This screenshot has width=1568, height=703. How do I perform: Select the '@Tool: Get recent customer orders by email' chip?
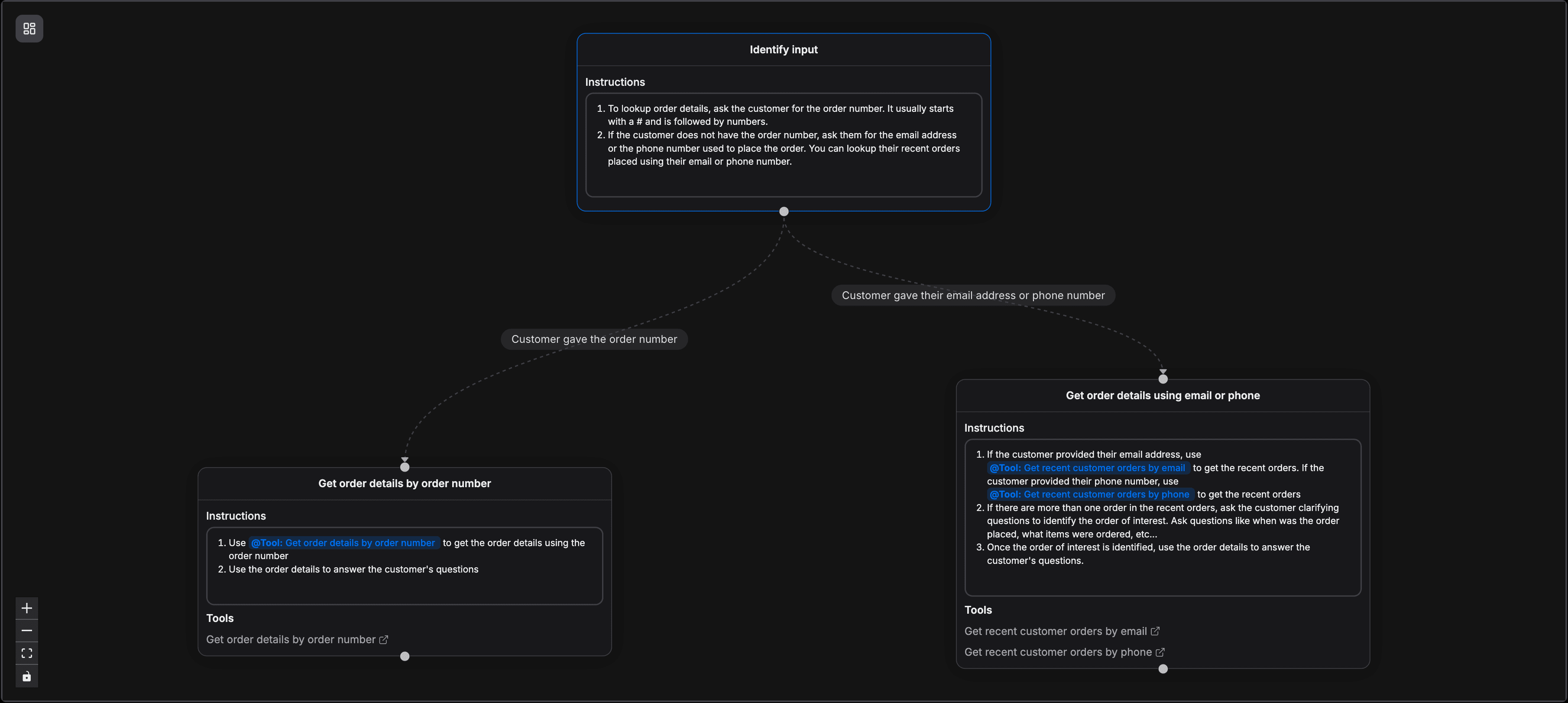pos(1089,467)
